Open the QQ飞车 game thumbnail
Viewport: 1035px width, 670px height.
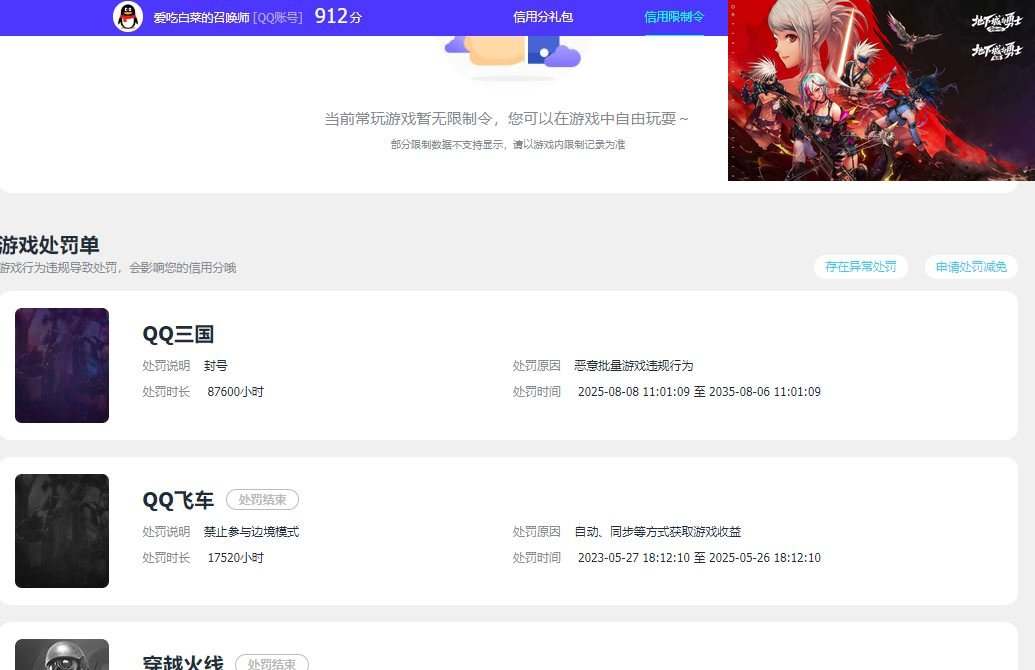coord(62,531)
